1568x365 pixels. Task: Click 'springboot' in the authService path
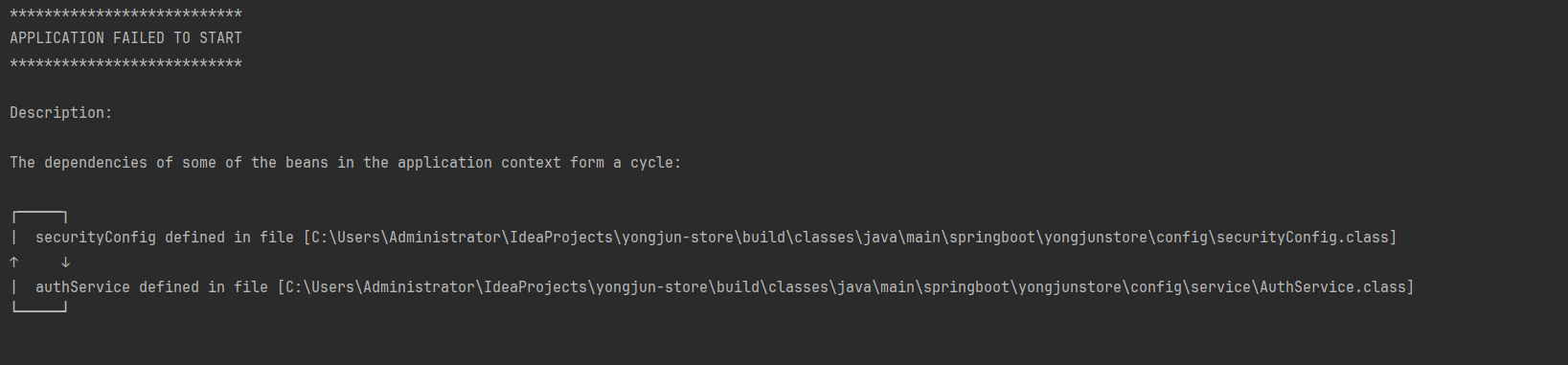click(966, 287)
